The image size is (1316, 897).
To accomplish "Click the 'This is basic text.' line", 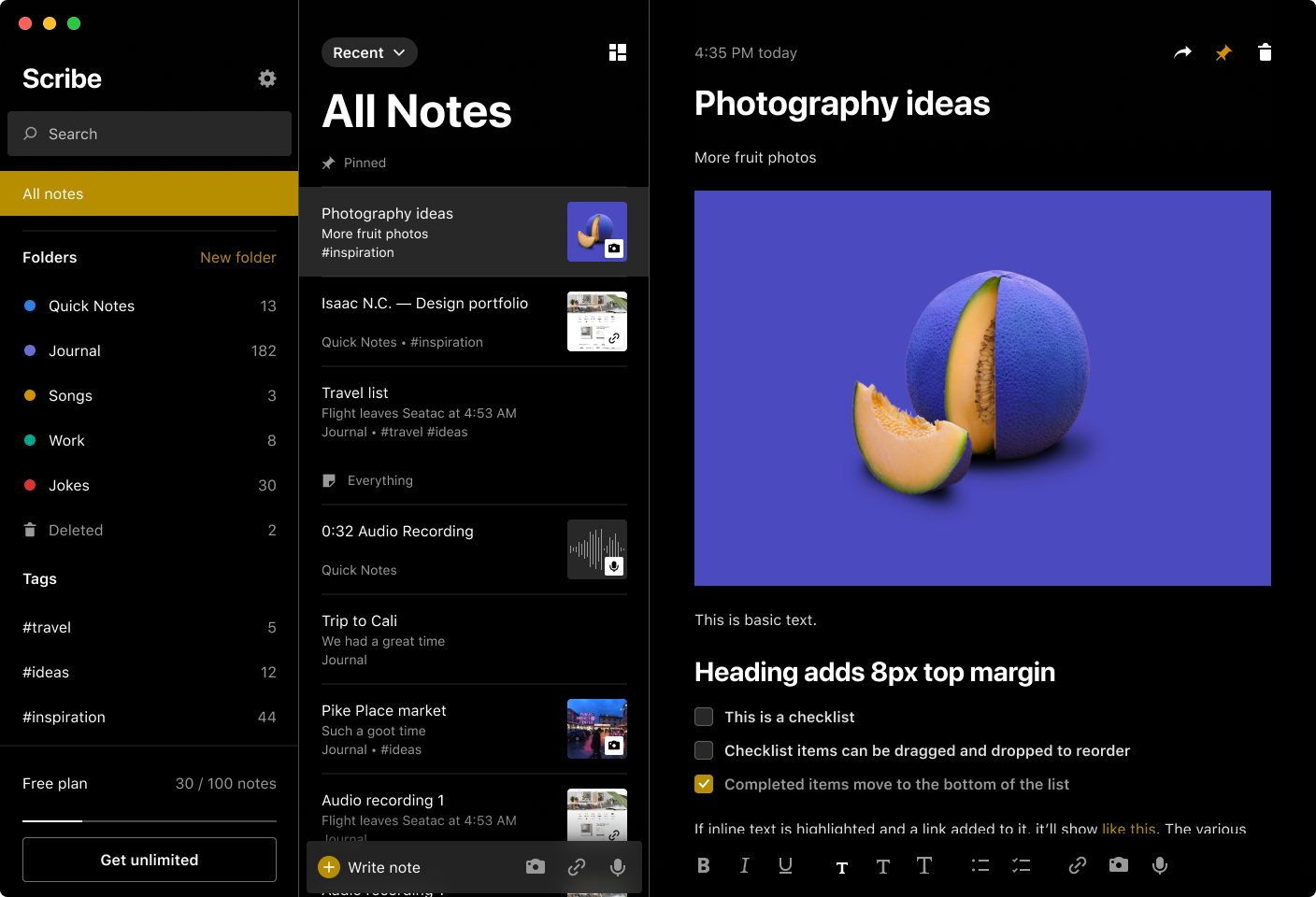I will pyautogui.click(x=755, y=619).
